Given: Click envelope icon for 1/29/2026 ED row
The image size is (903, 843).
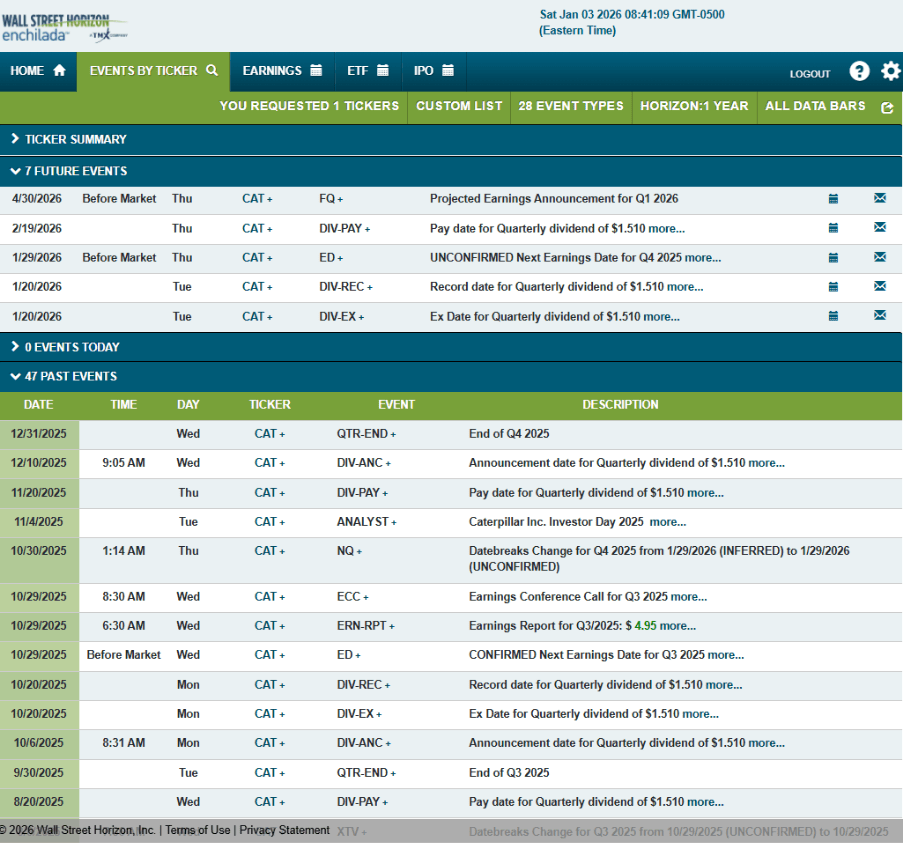Looking at the screenshot, I should tap(880, 257).
